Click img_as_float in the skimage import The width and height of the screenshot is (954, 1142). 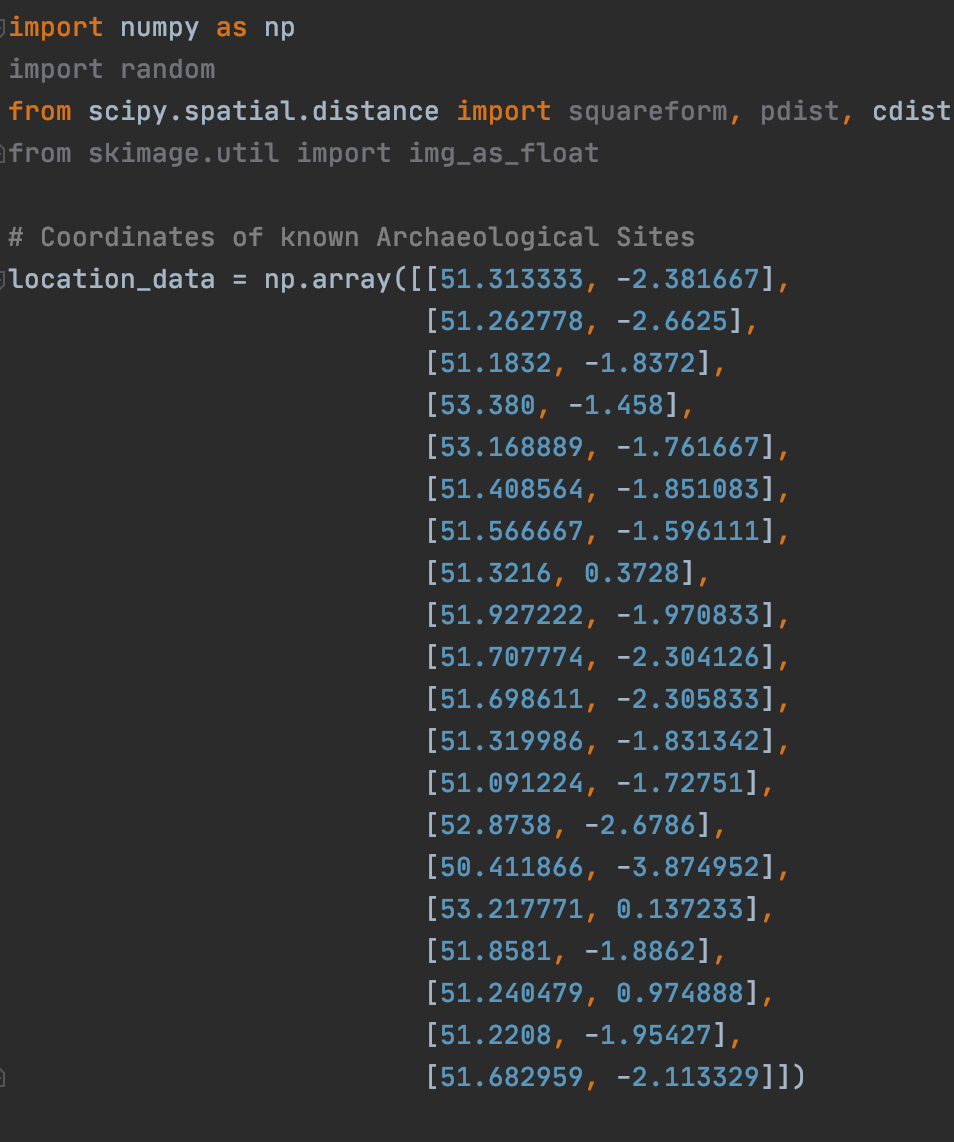point(503,153)
